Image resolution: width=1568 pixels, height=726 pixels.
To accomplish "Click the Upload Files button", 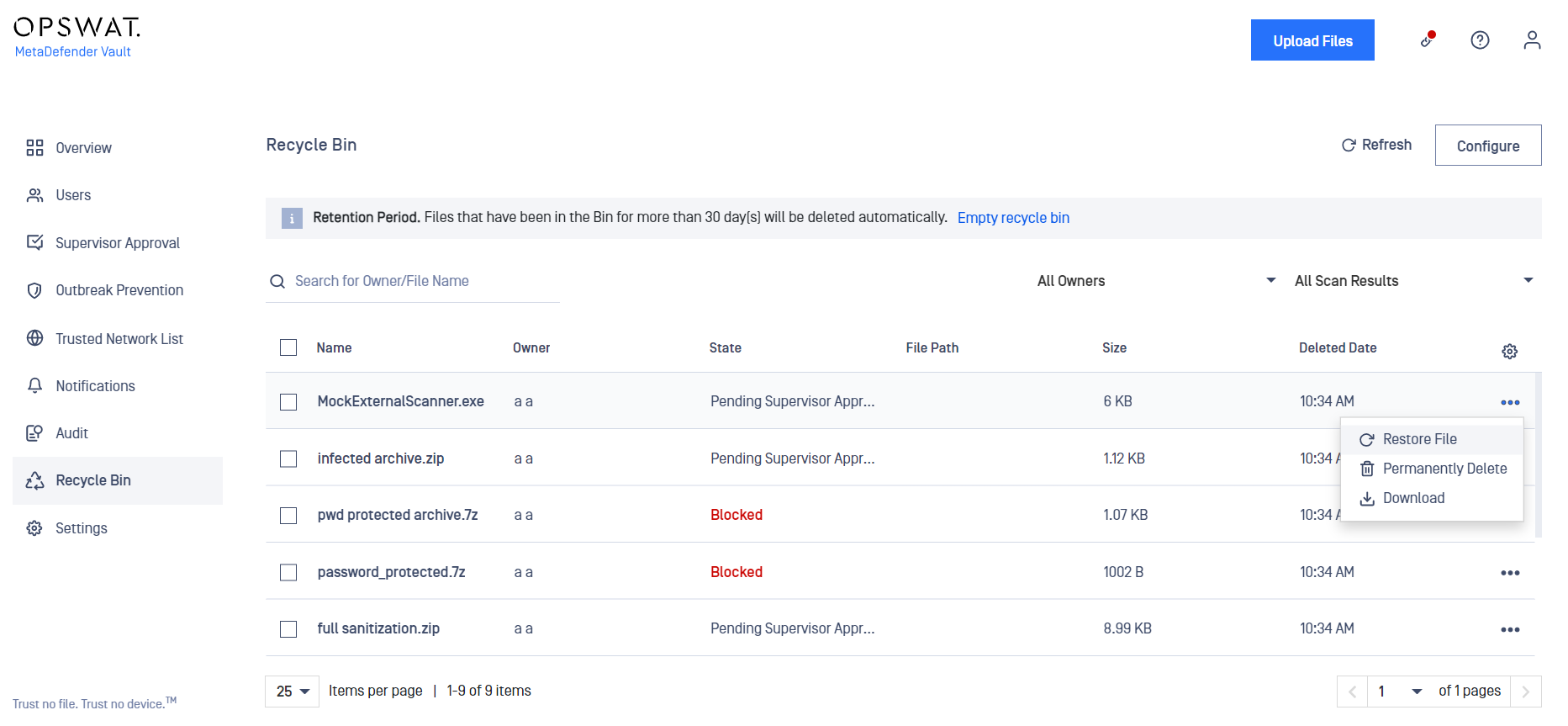I will (x=1312, y=40).
